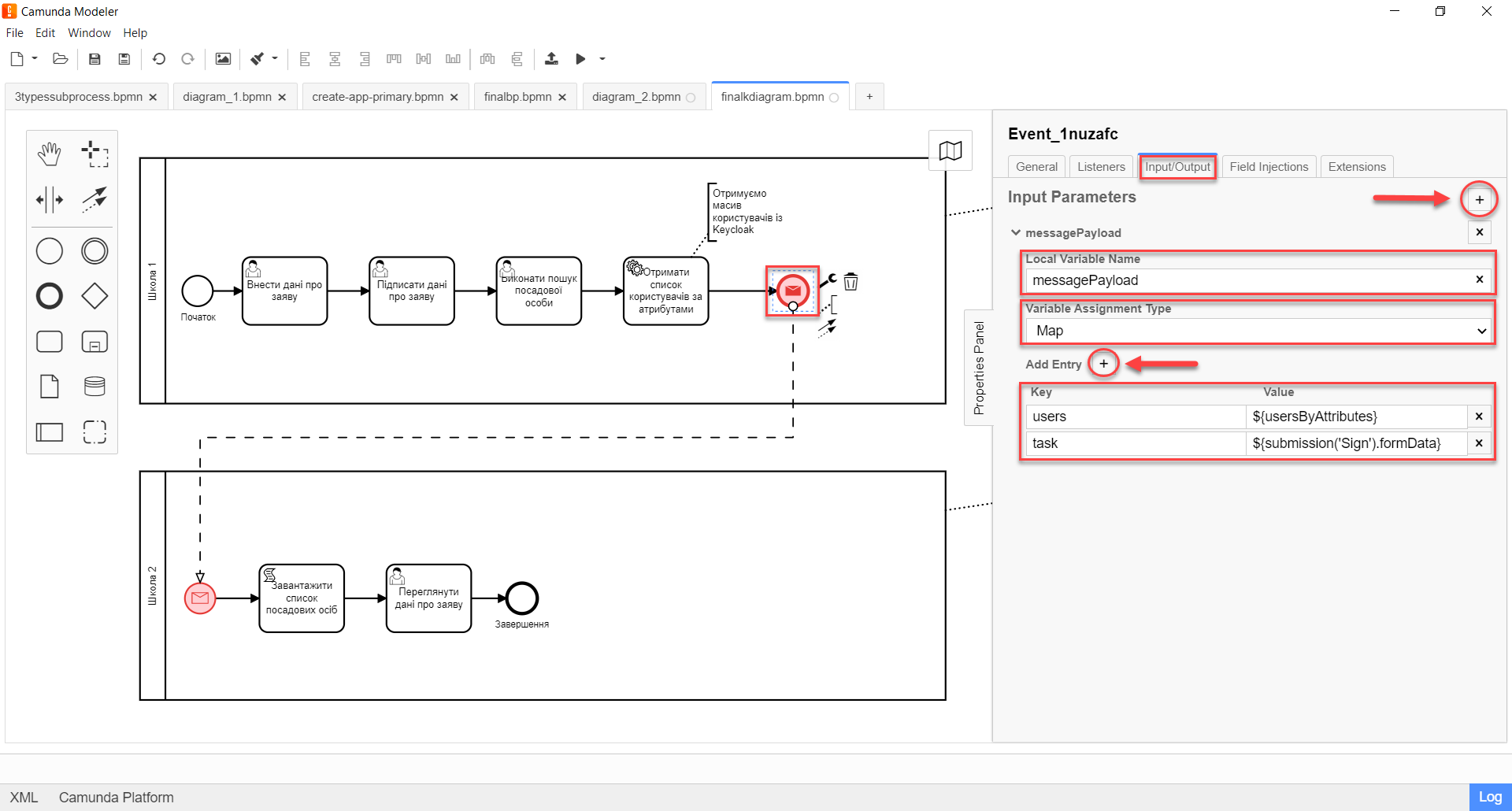Viewport: 1512px width, 811px height.
Task: Open the File menu
Action: pos(15,33)
